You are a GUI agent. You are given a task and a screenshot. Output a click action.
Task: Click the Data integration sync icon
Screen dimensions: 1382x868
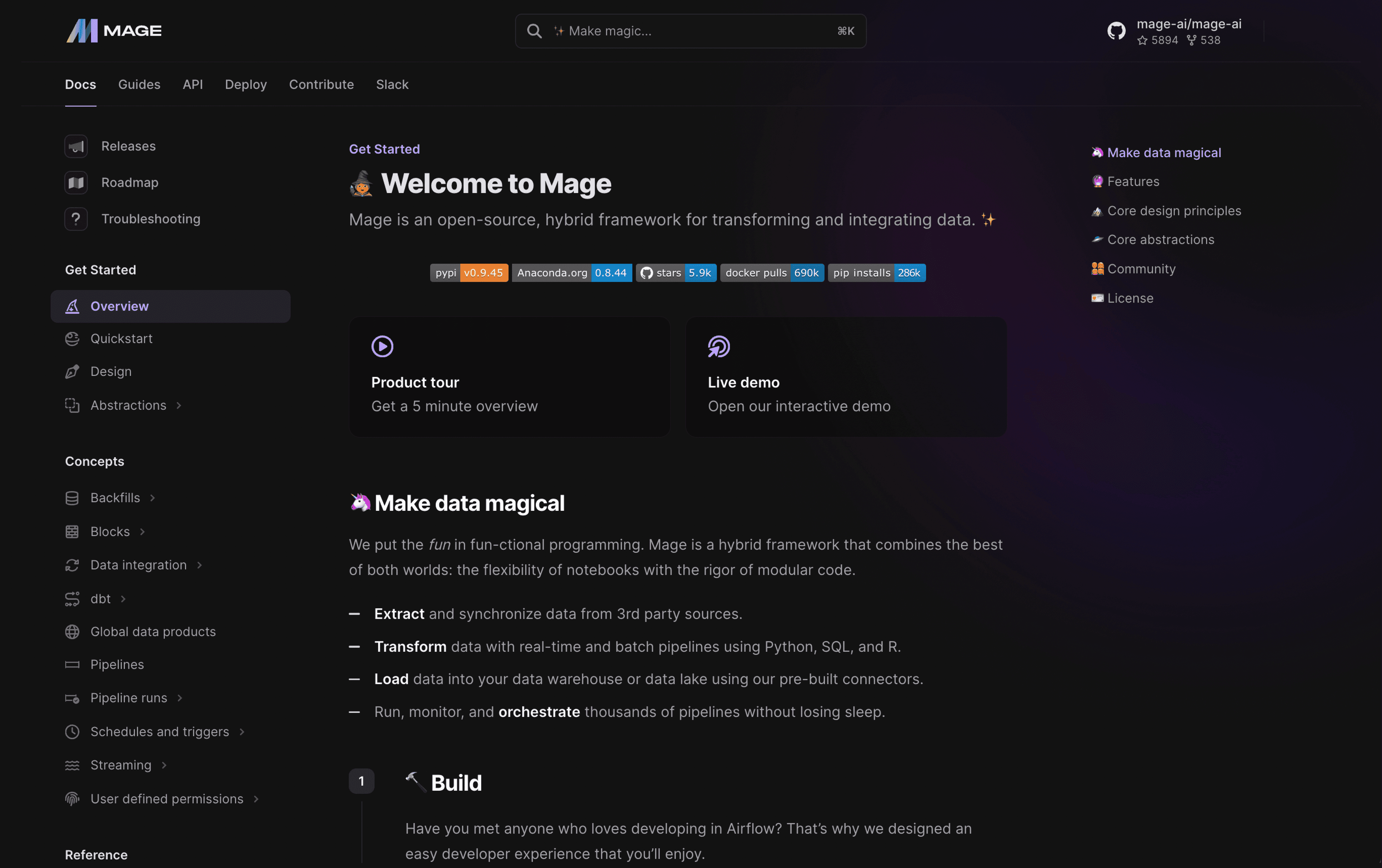(72, 565)
